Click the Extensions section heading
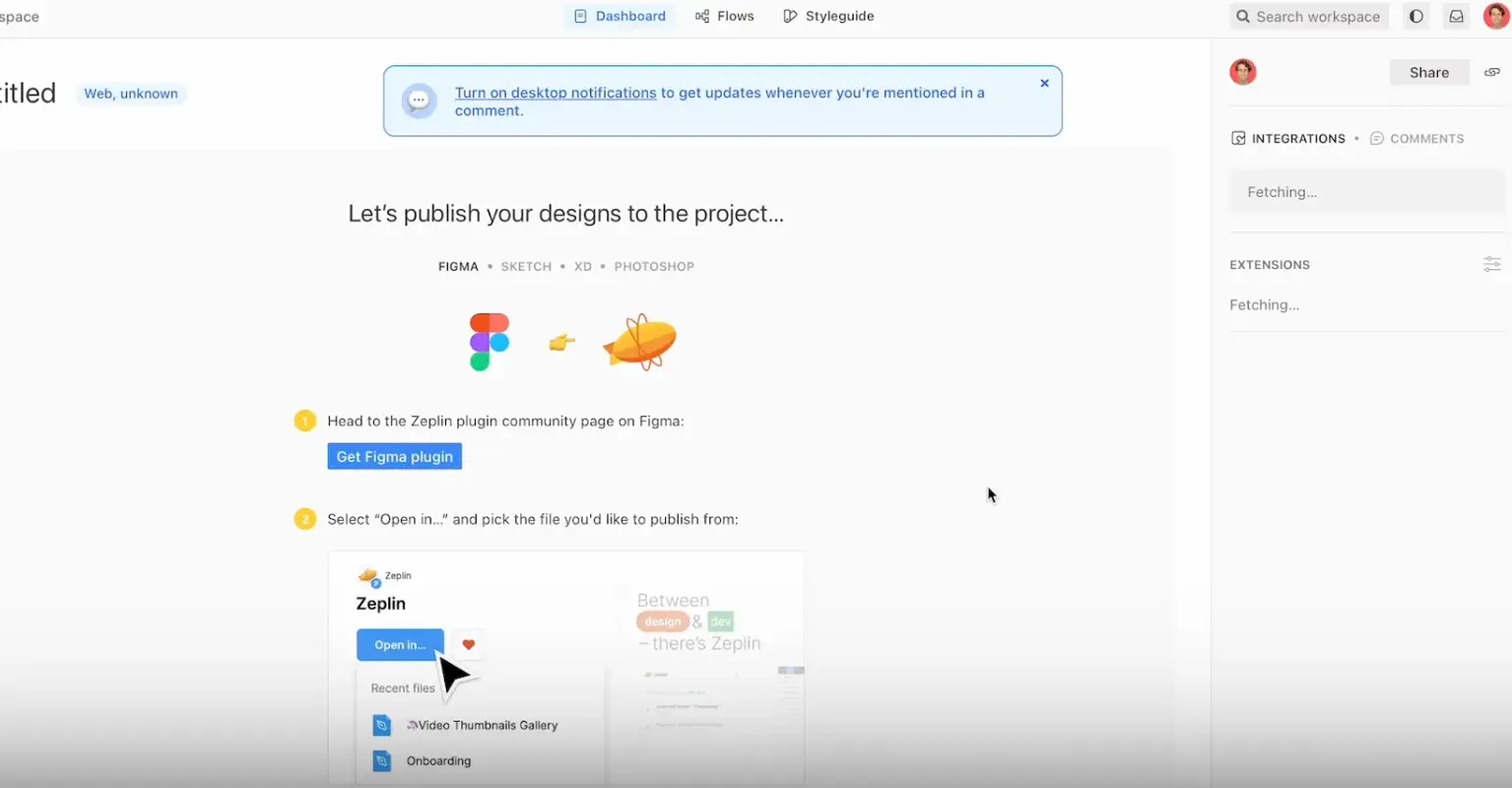Screen dimensions: 1512x788 point(1270,264)
